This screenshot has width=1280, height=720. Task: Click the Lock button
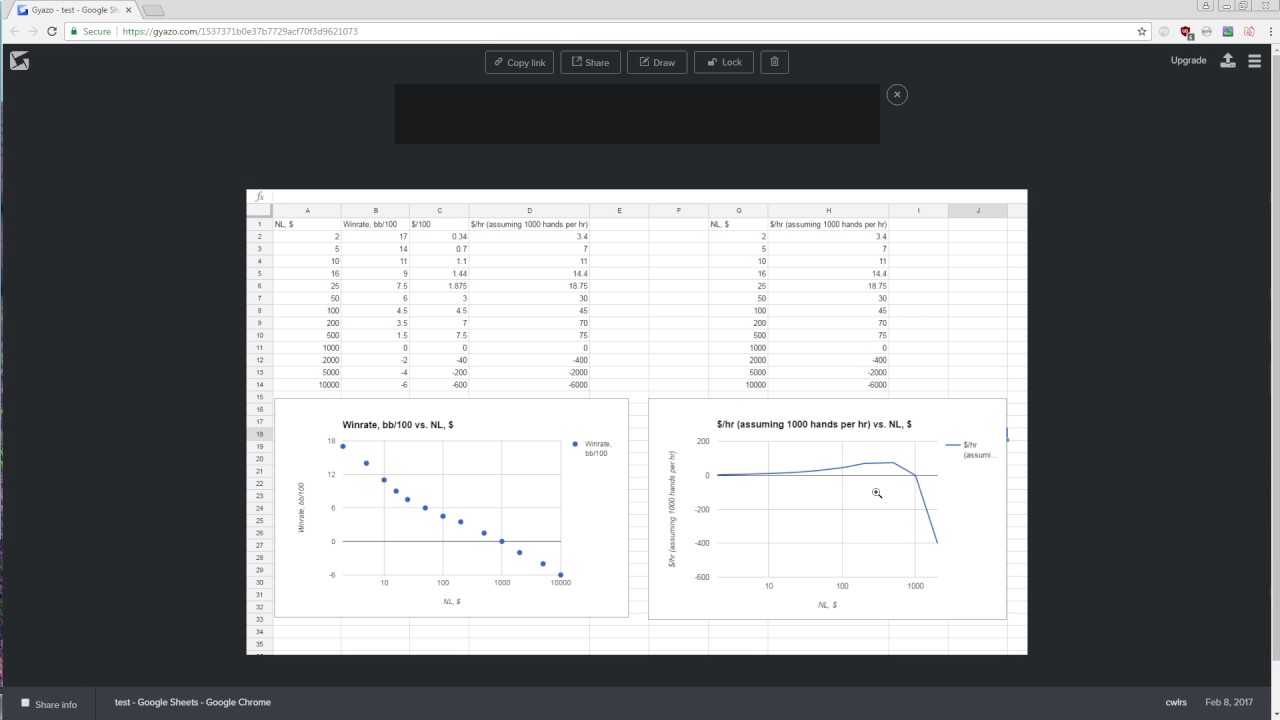(x=724, y=62)
